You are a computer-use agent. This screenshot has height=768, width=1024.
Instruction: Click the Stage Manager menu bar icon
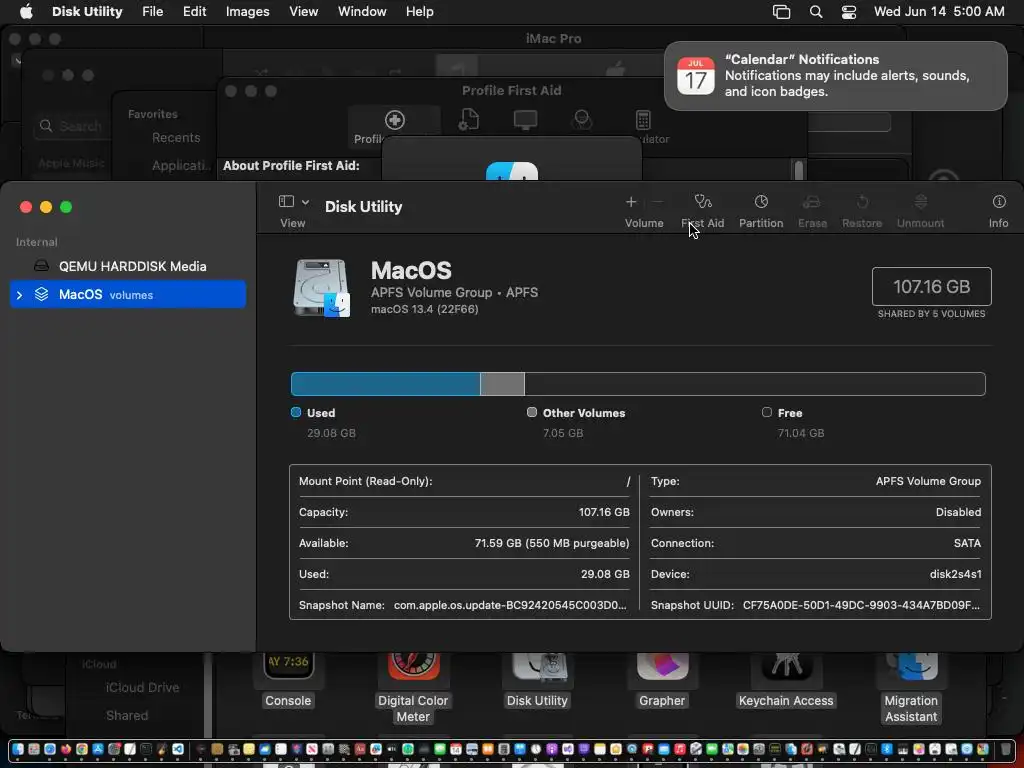click(781, 12)
